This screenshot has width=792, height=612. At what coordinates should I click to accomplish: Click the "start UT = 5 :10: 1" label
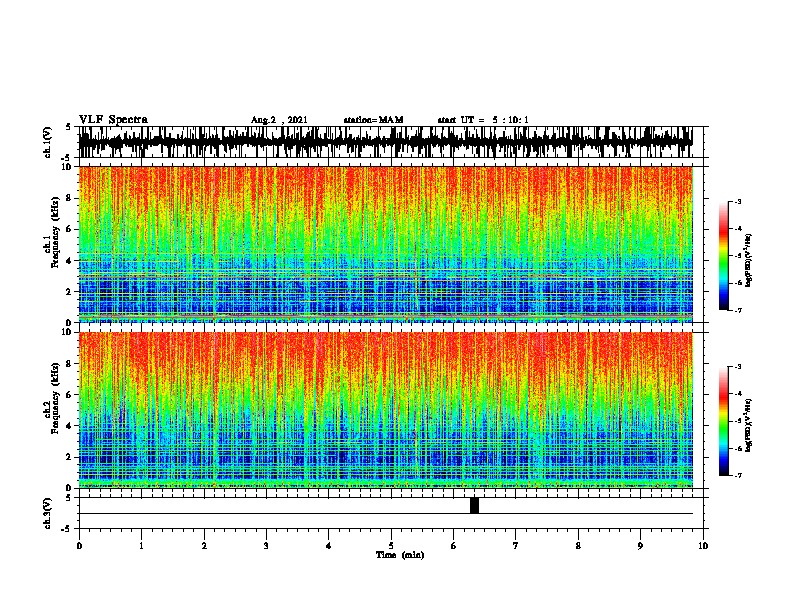483,120
